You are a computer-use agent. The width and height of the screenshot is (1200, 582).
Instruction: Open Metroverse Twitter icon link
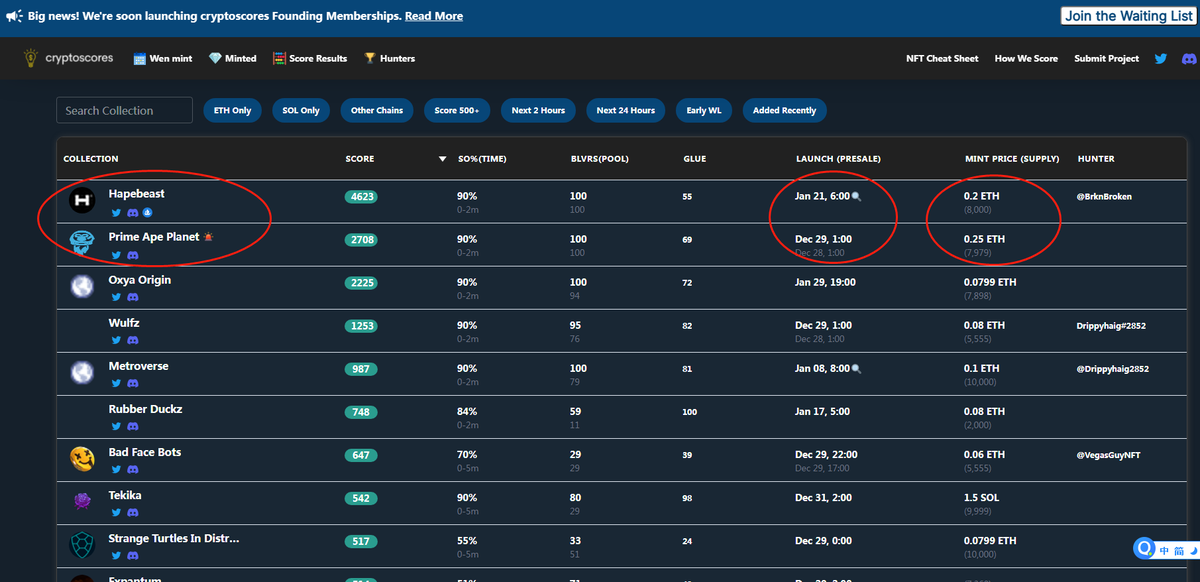(116, 384)
